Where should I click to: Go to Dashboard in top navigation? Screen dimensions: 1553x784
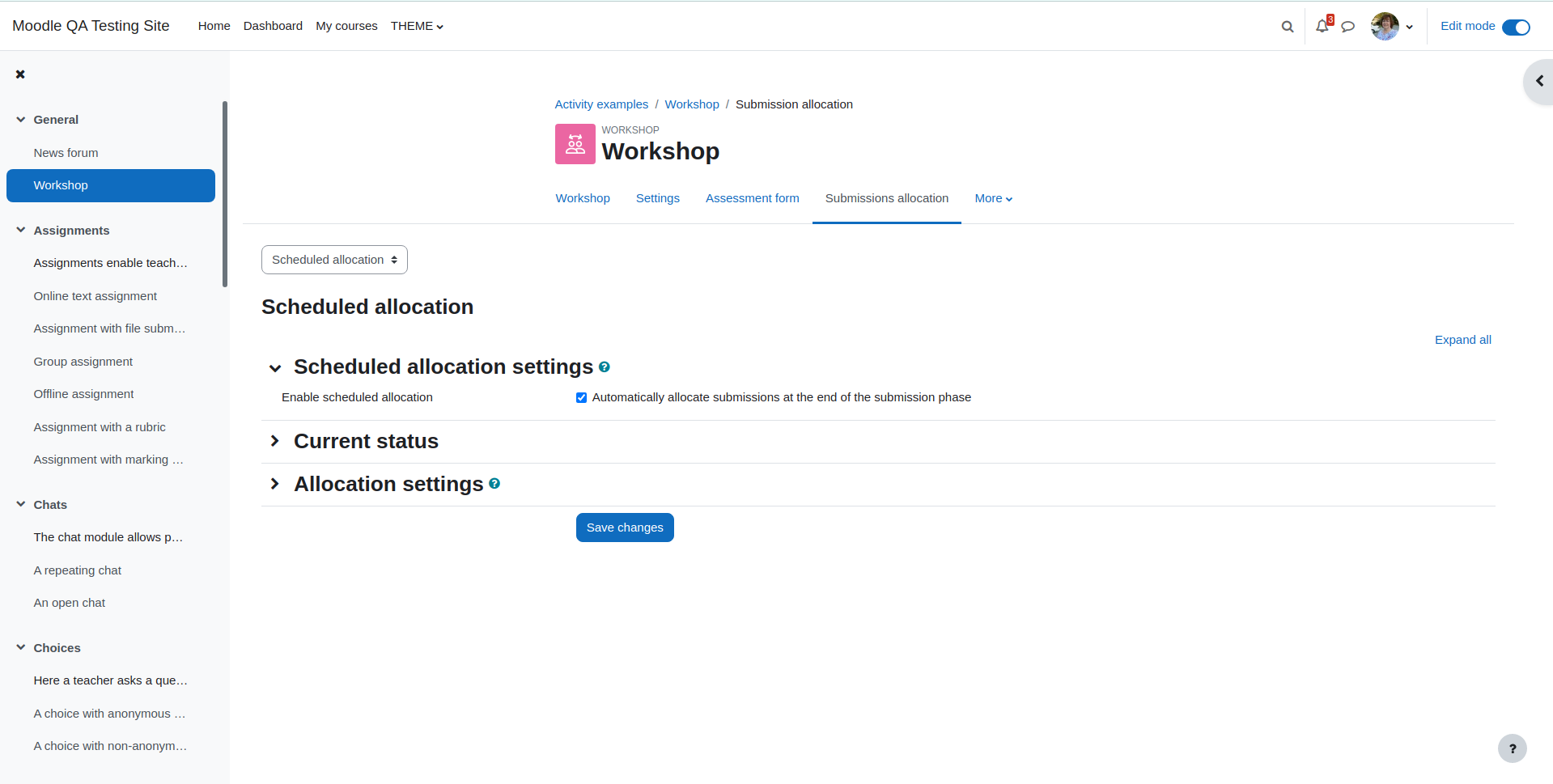[x=273, y=26]
